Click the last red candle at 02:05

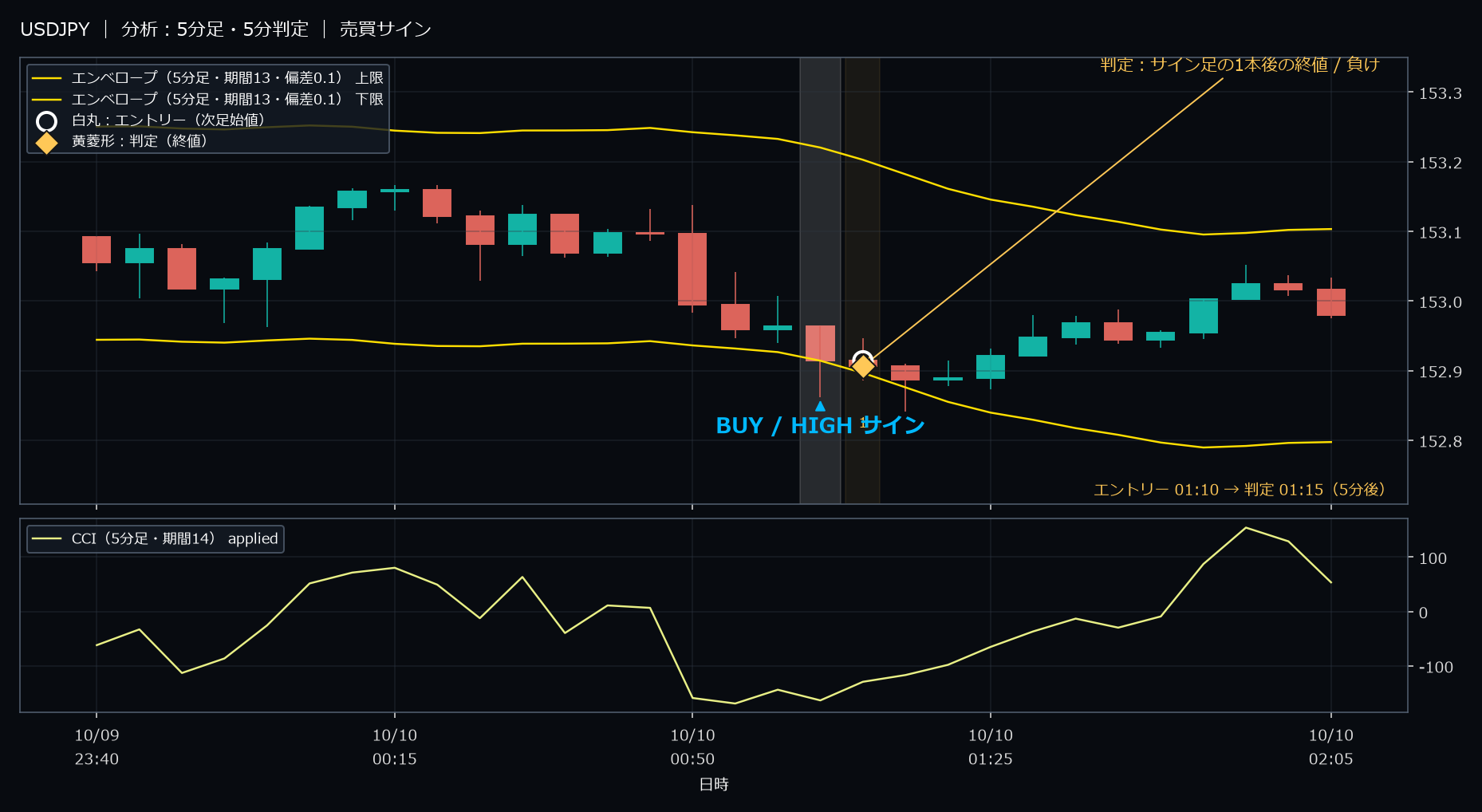point(1330,302)
